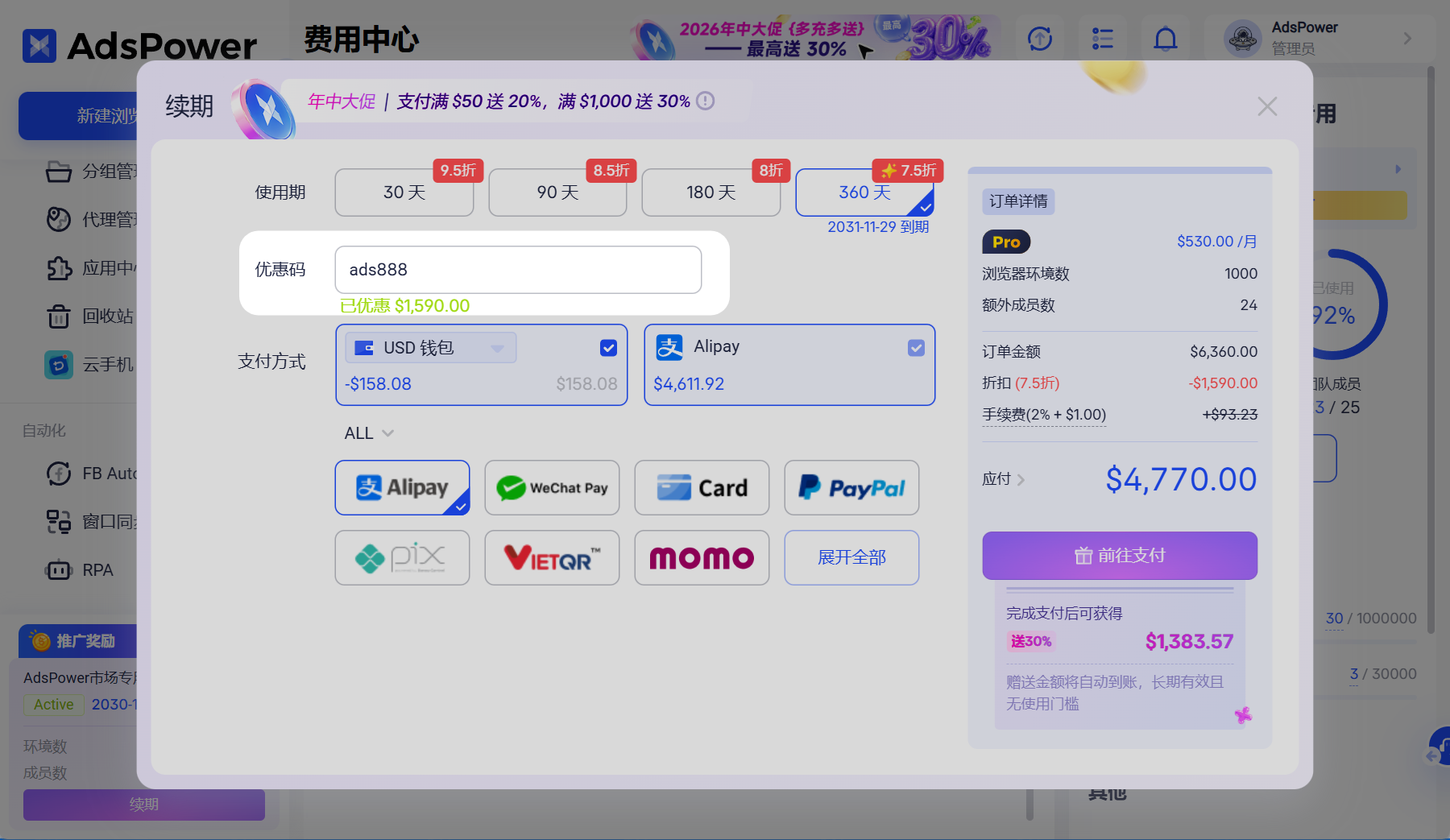This screenshot has height=840, width=1450.
Task: Click the coupon code input field
Action: click(x=518, y=270)
